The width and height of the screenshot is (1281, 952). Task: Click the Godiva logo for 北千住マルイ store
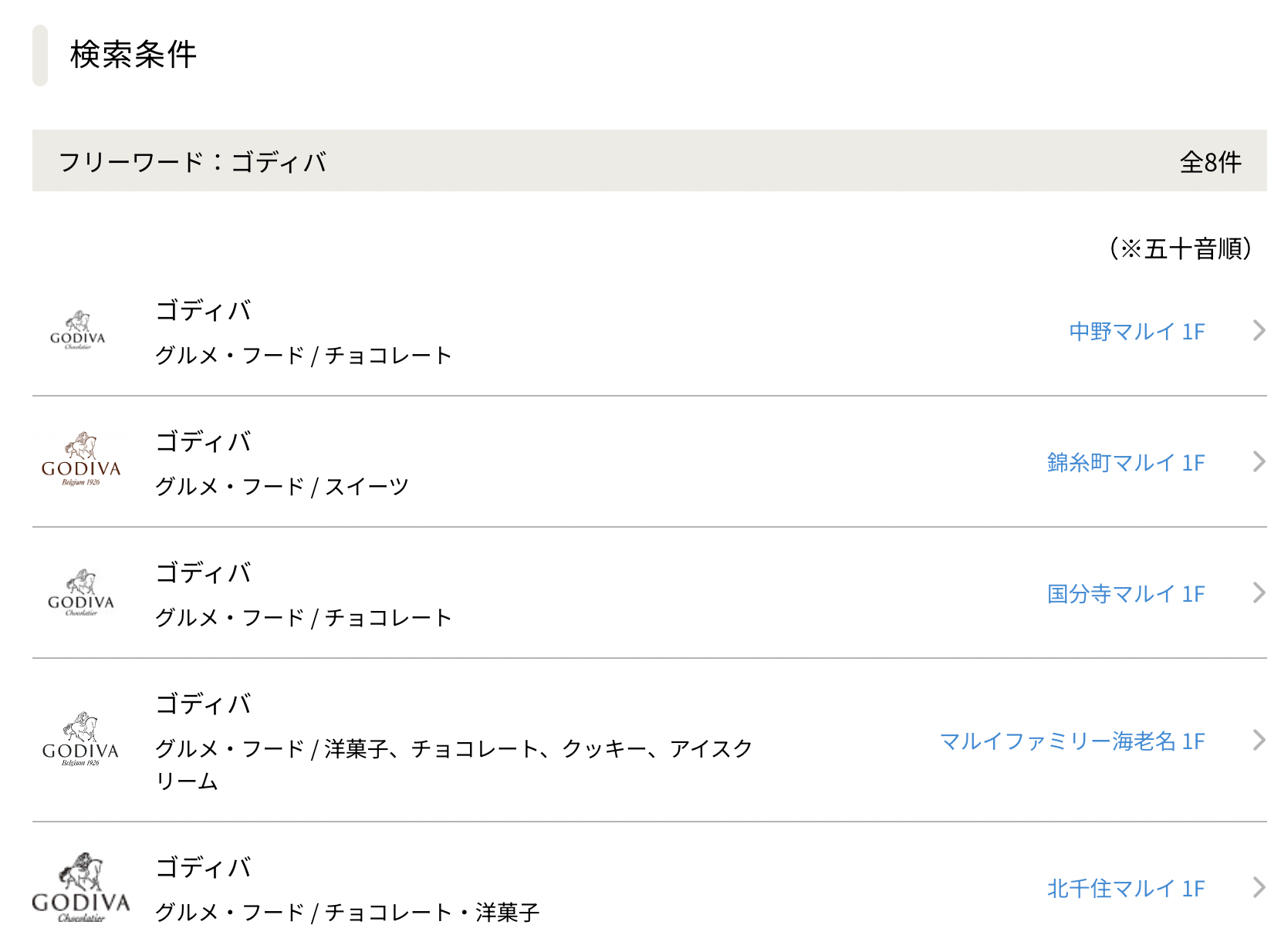click(81, 887)
